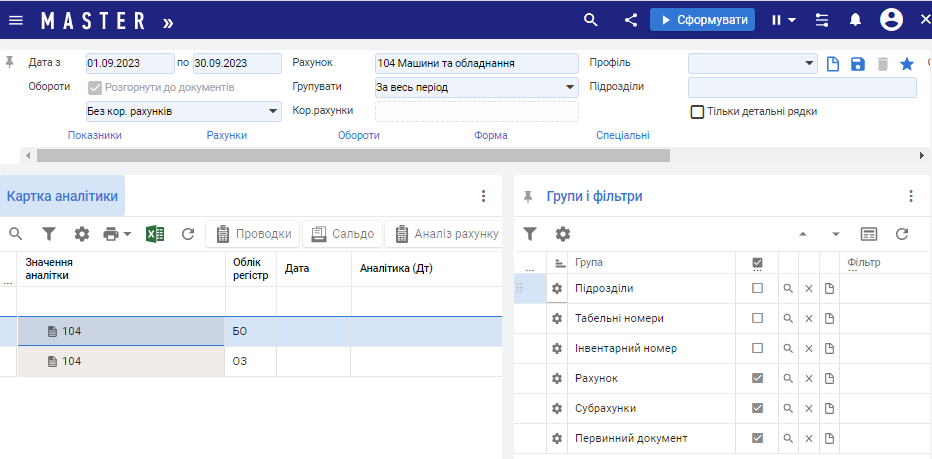Open the Спеціальні tab
Image resolution: width=932 pixels, height=459 pixels.
click(622, 135)
